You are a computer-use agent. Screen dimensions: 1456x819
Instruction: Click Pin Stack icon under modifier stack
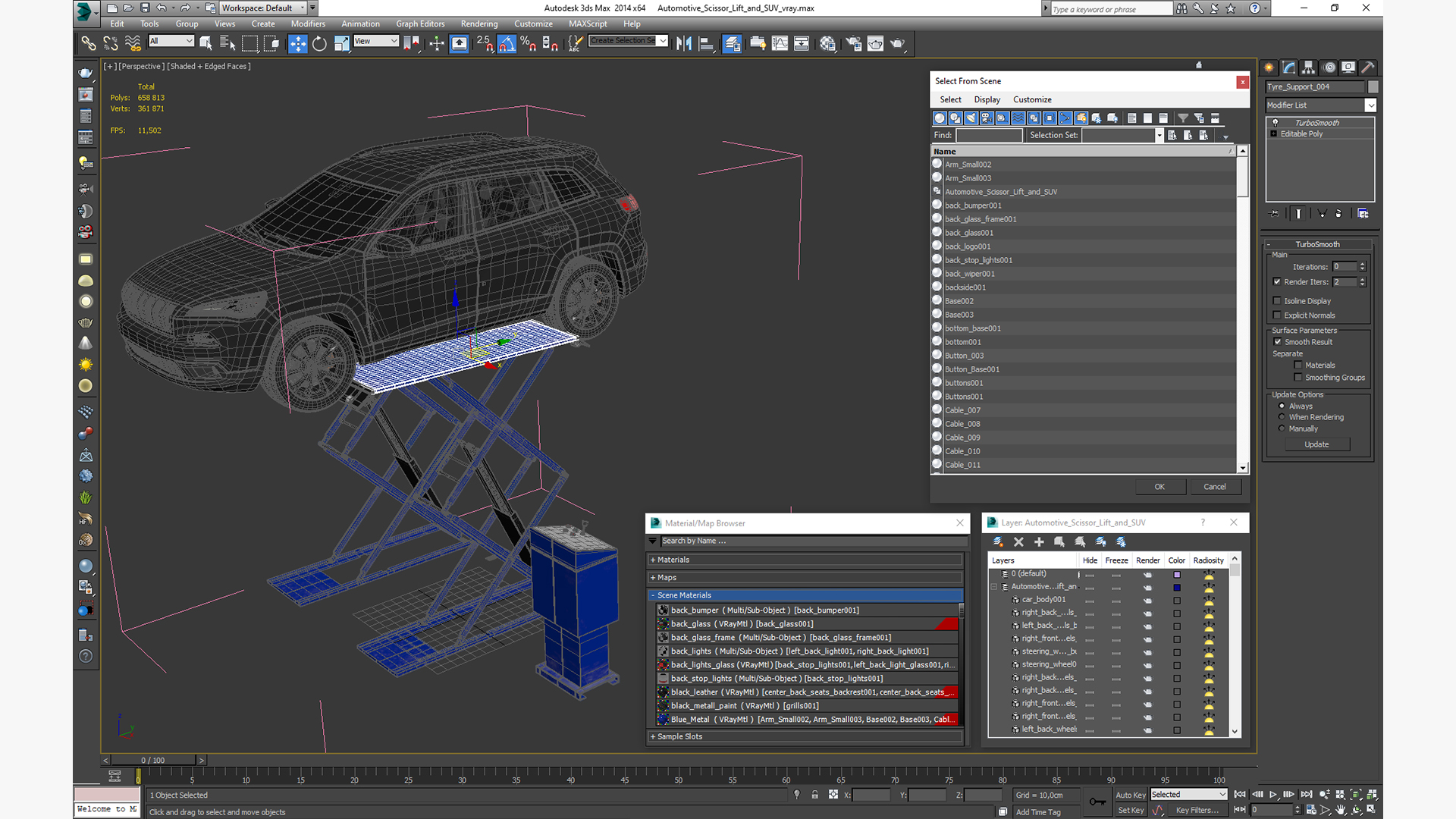pyautogui.click(x=1275, y=214)
